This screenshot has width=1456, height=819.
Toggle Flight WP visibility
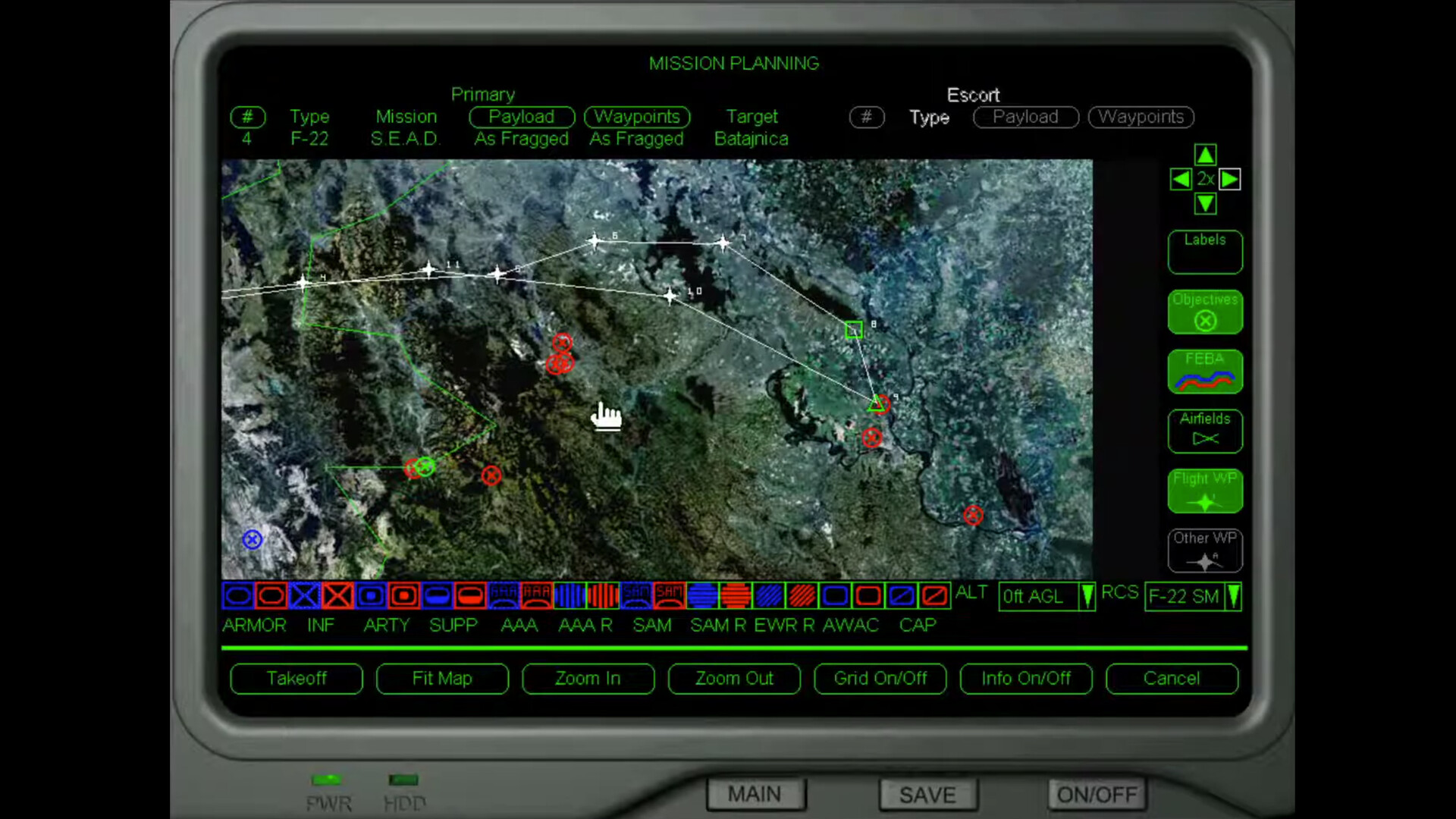[x=1204, y=491]
